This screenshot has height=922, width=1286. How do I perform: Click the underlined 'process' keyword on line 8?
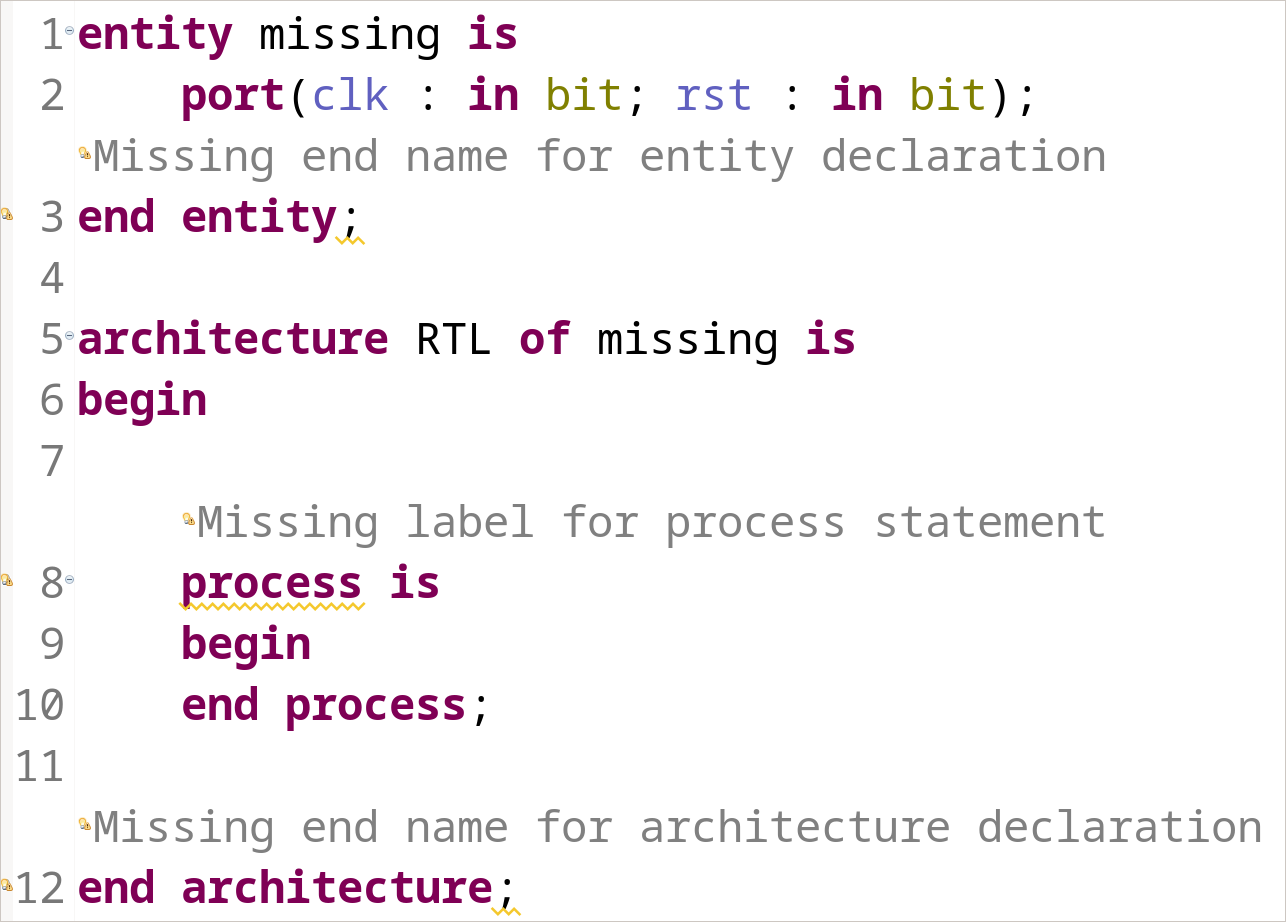pyautogui.click(x=271, y=584)
